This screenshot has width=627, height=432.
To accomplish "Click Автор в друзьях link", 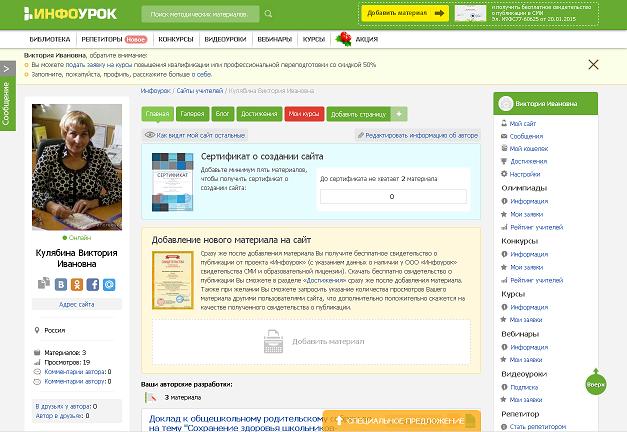I will coord(60,416).
